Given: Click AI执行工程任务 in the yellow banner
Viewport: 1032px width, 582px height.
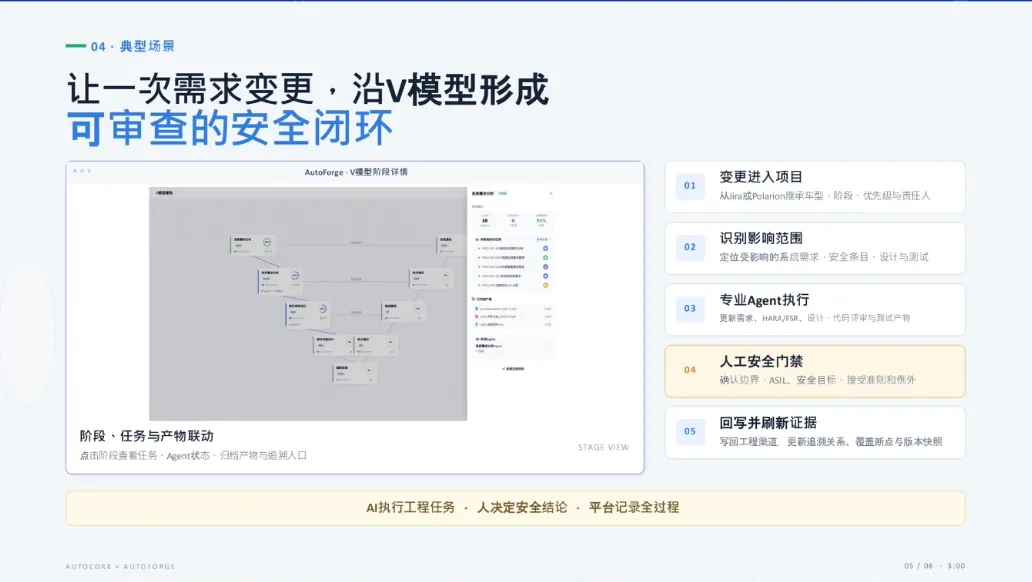Looking at the screenshot, I should click(410, 508).
